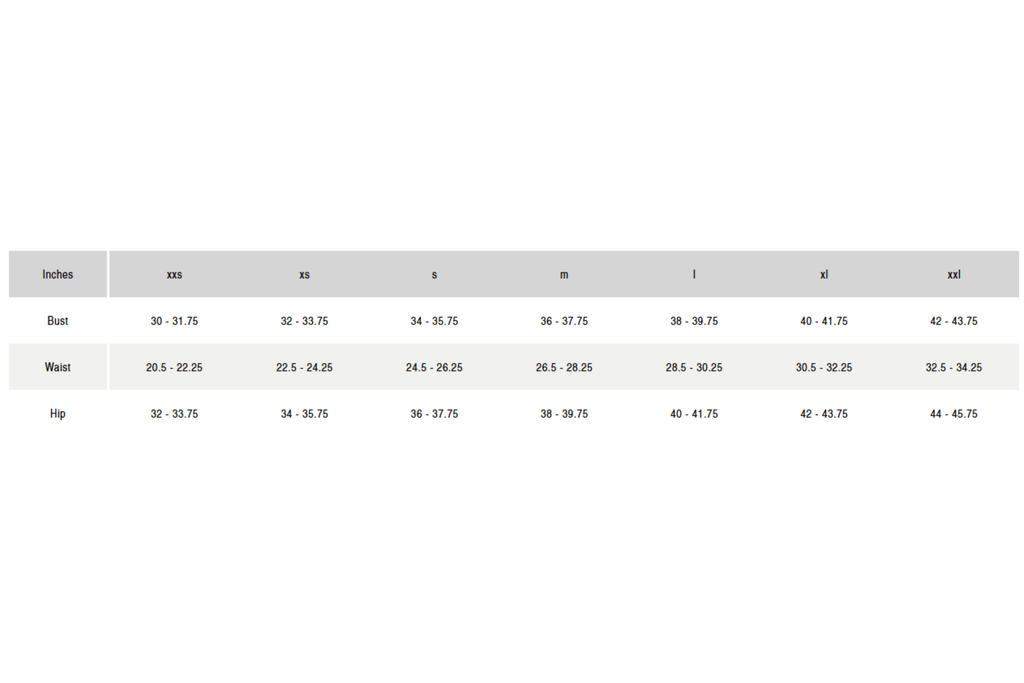Select the waist value 22.5 - 24.25
1024x683 pixels.
tap(304, 367)
